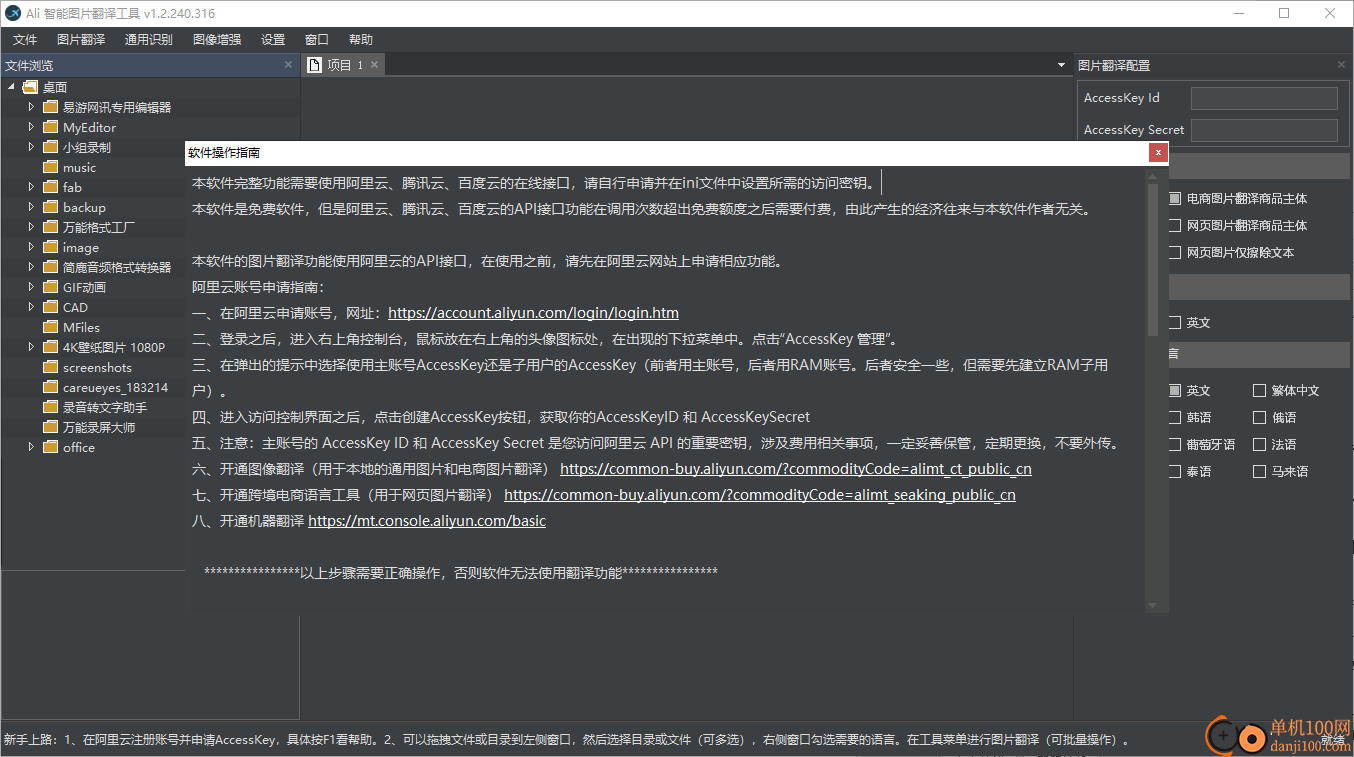
Task: Open the 帮助 menu
Action: [x=361, y=40]
